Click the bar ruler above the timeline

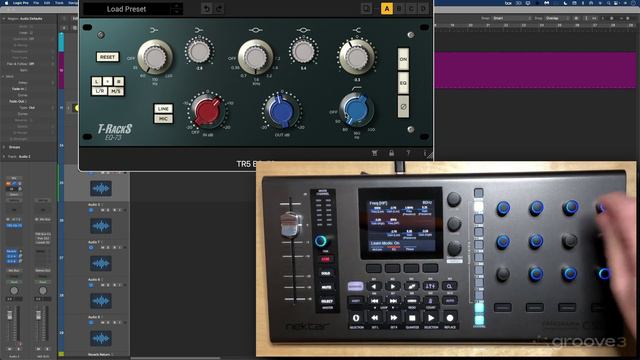point(536,25)
